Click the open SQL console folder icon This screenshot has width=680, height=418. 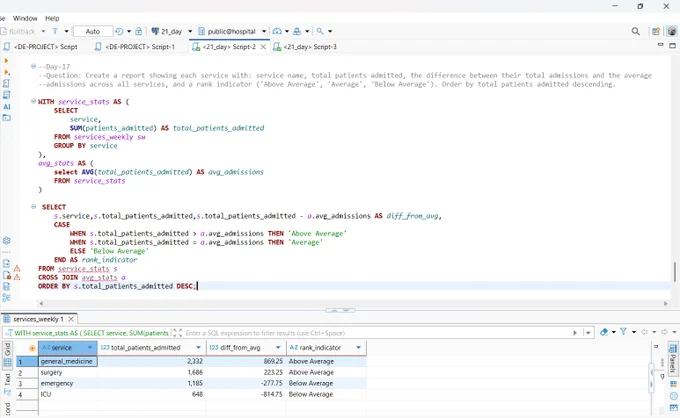pyautogui.click(x=7, y=118)
